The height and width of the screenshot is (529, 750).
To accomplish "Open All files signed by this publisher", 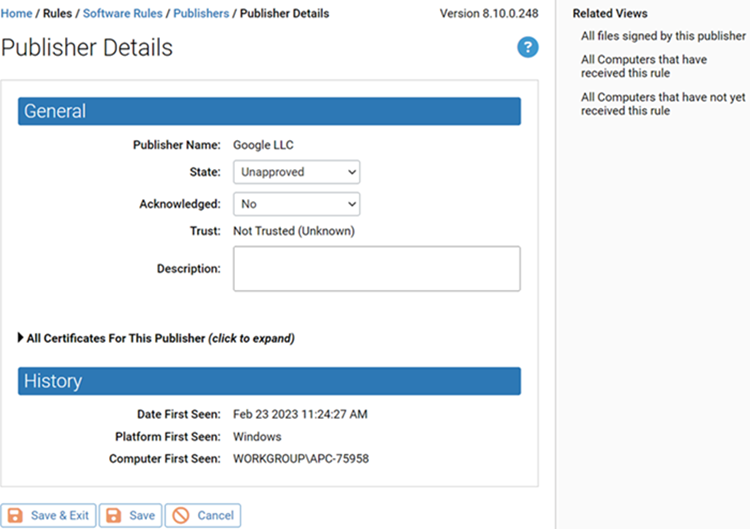I will (x=663, y=36).
